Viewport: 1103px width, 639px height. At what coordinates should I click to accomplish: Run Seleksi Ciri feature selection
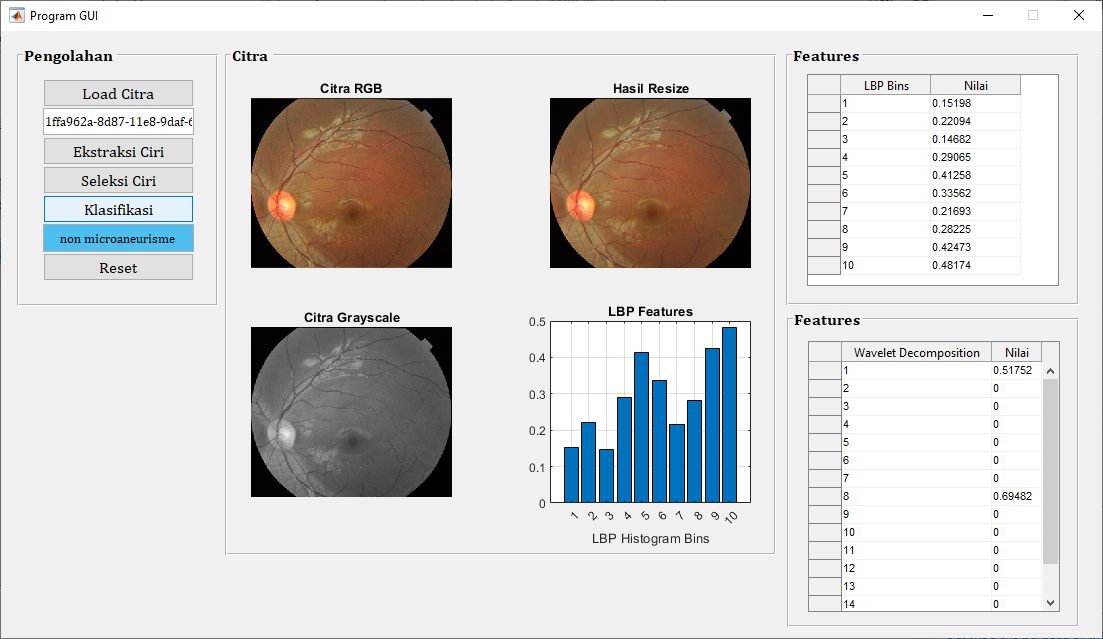tap(118, 181)
